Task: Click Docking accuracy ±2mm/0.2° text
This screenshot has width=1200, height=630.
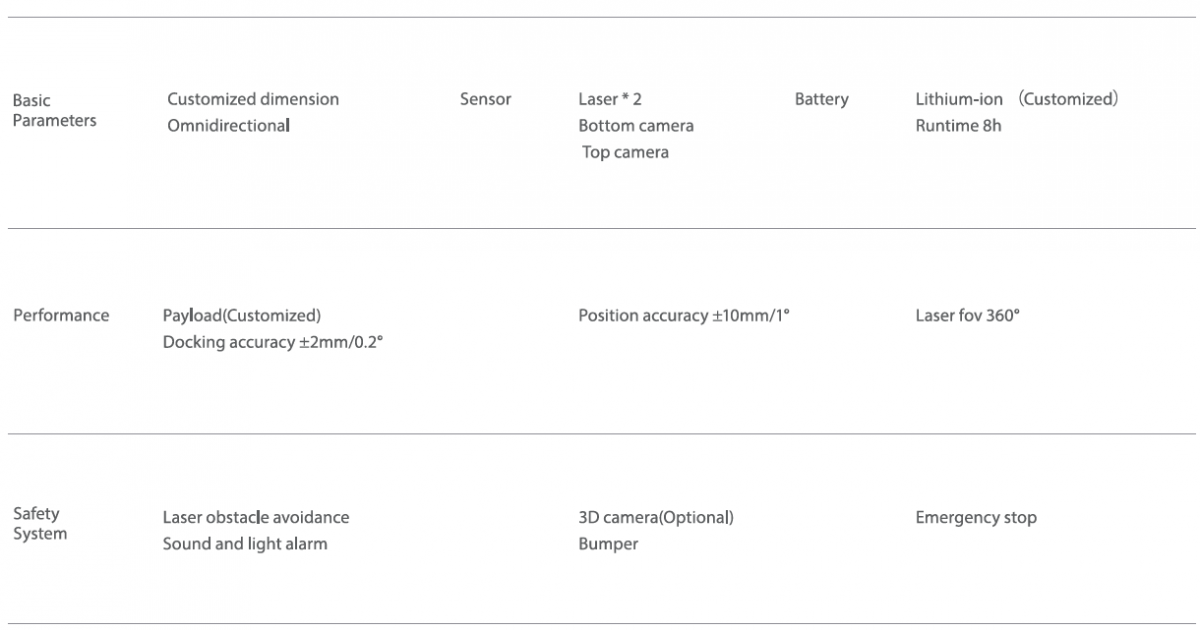Action: (273, 342)
